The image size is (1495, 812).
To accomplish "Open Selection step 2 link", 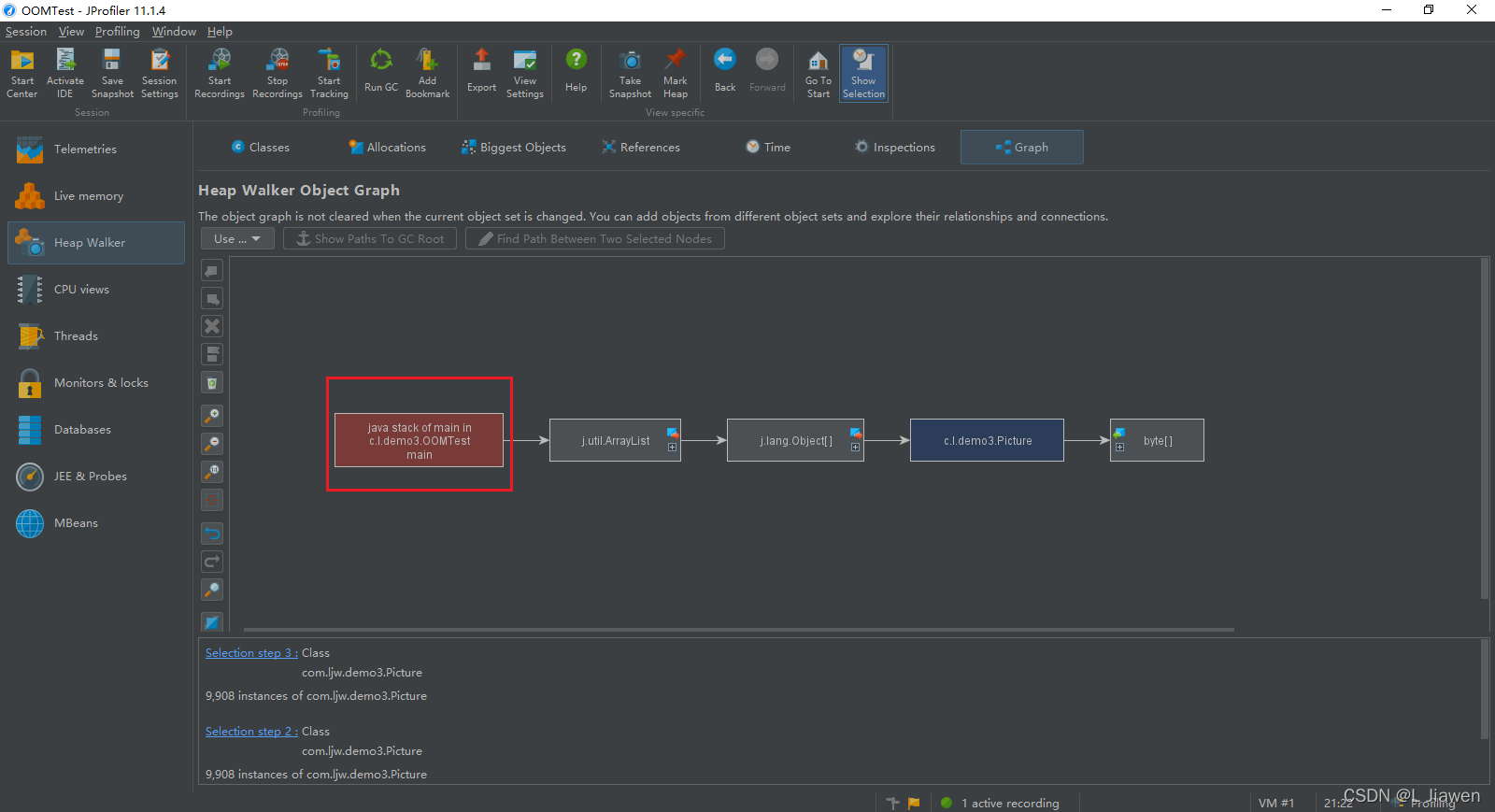I will [251, 732].
